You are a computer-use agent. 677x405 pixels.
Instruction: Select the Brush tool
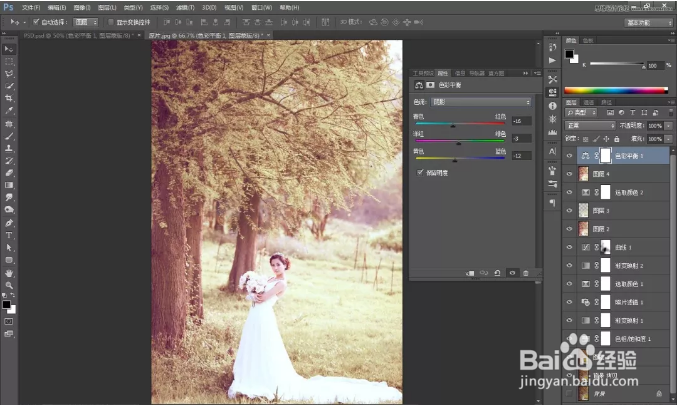point(9,136)
